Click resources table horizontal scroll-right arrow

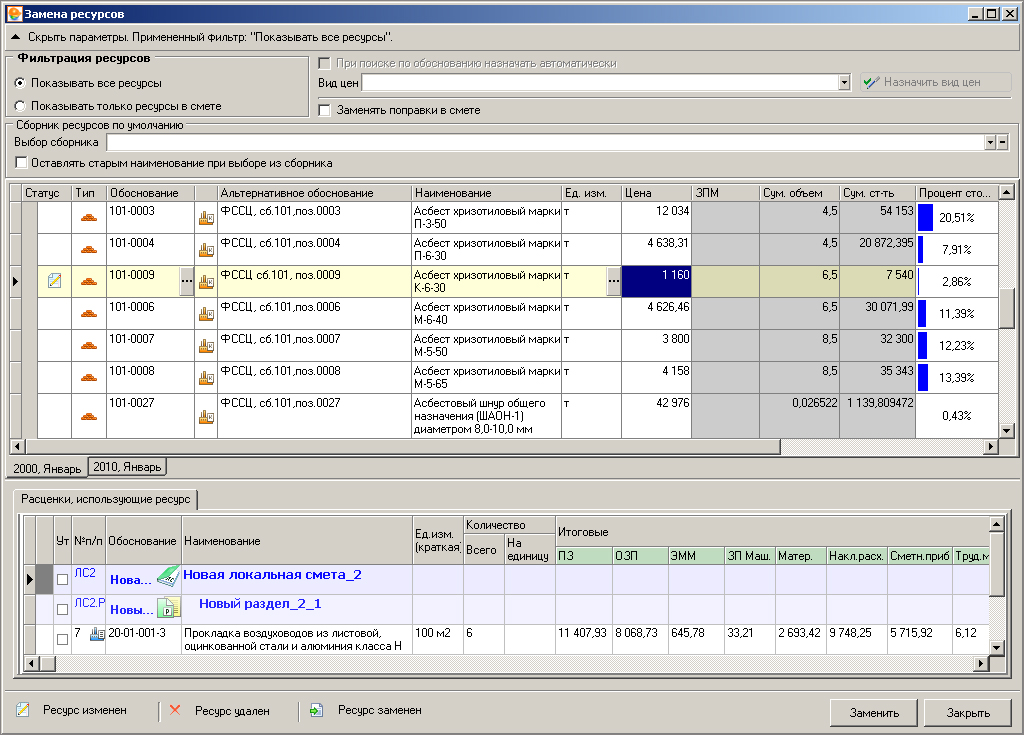click(x=991, y=446)
